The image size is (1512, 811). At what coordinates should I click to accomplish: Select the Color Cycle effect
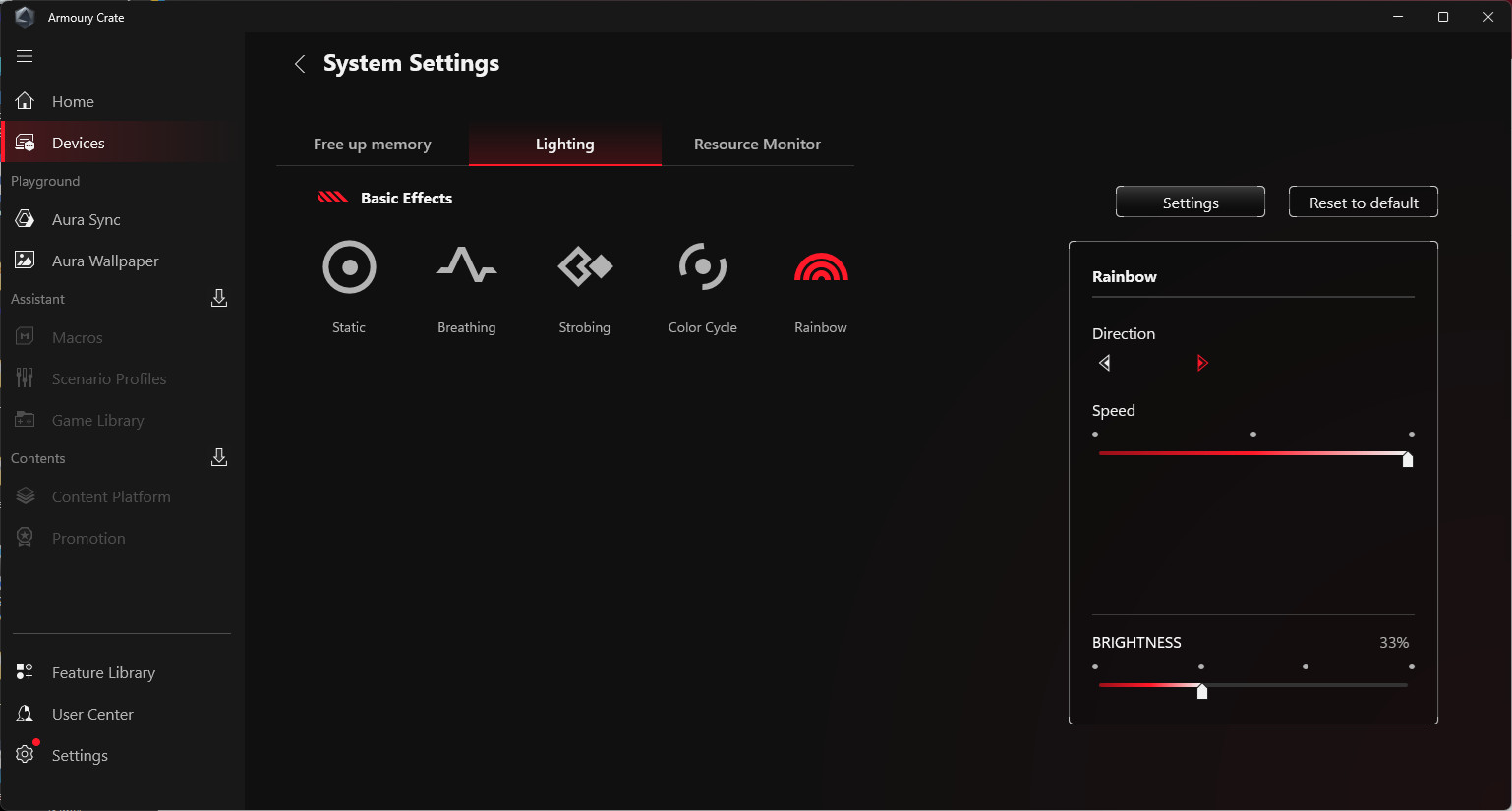[x=702, y=267]
